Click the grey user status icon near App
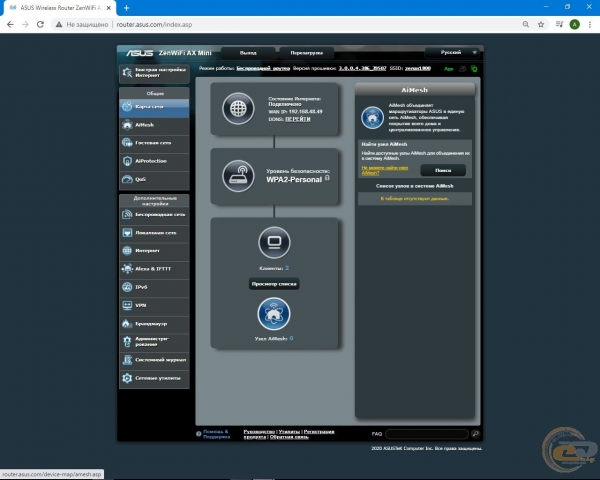The height and width of the screenshot is (480, 600). click(463, 69)
